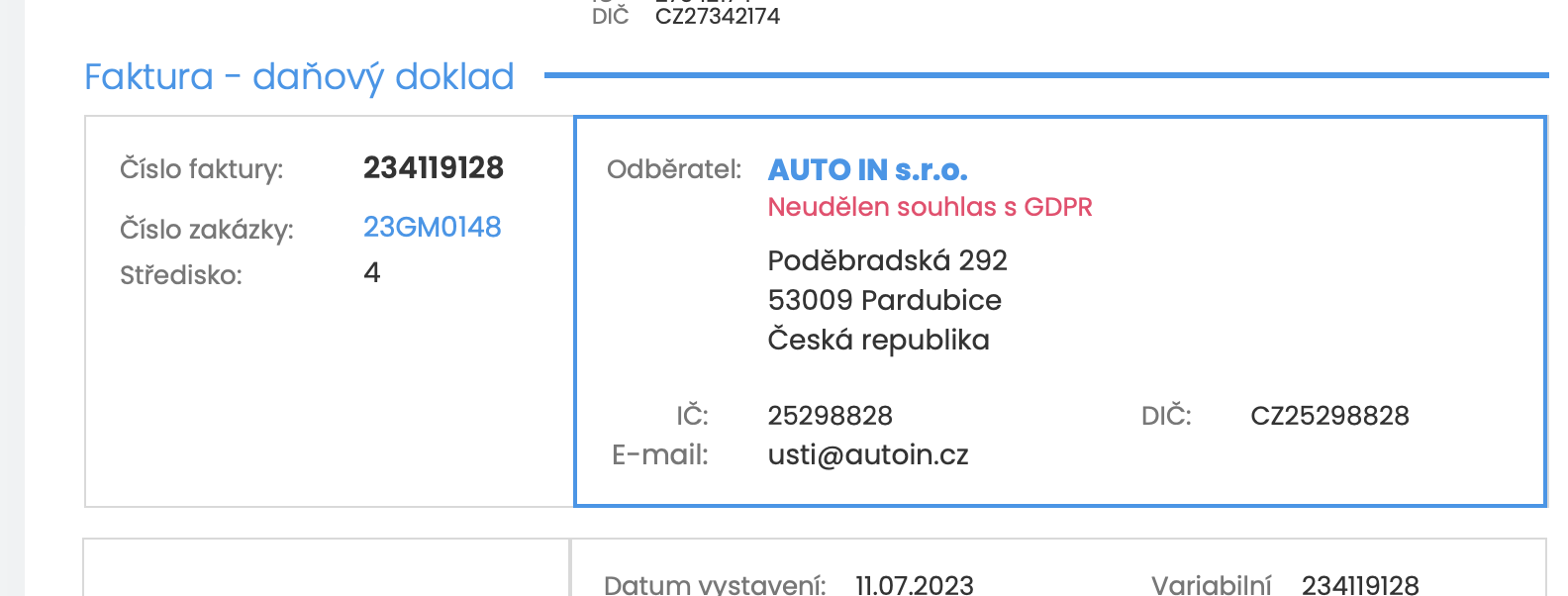1568x596 pixels.
Task: Click the Datum vystavení label
Action: pos(714,584)
